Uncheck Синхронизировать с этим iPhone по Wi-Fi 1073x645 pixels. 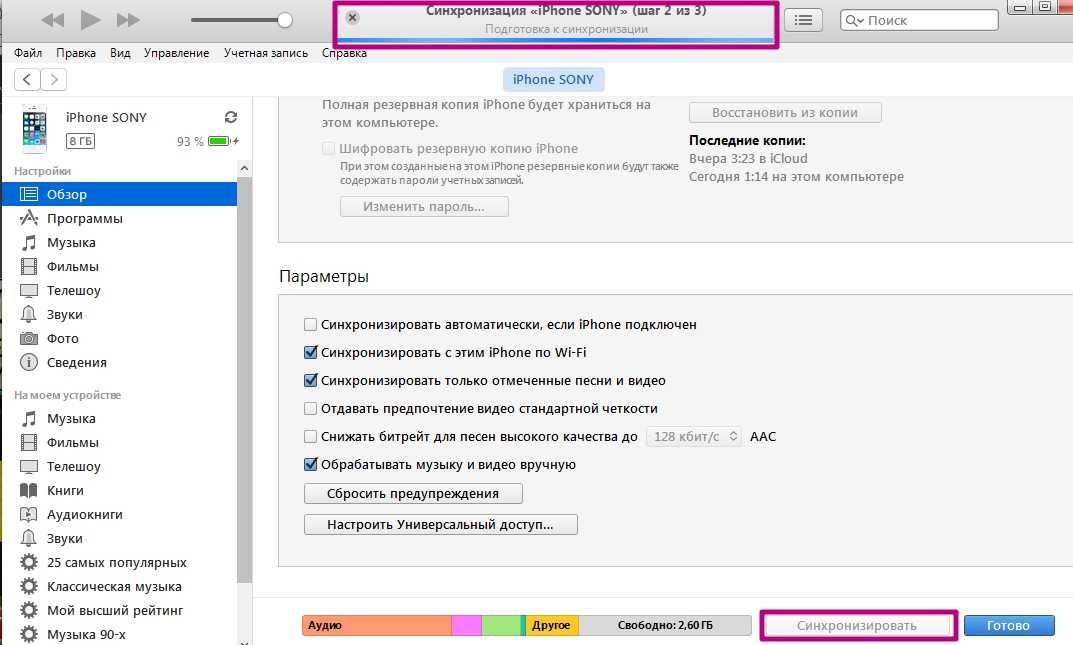click(311, 352)
